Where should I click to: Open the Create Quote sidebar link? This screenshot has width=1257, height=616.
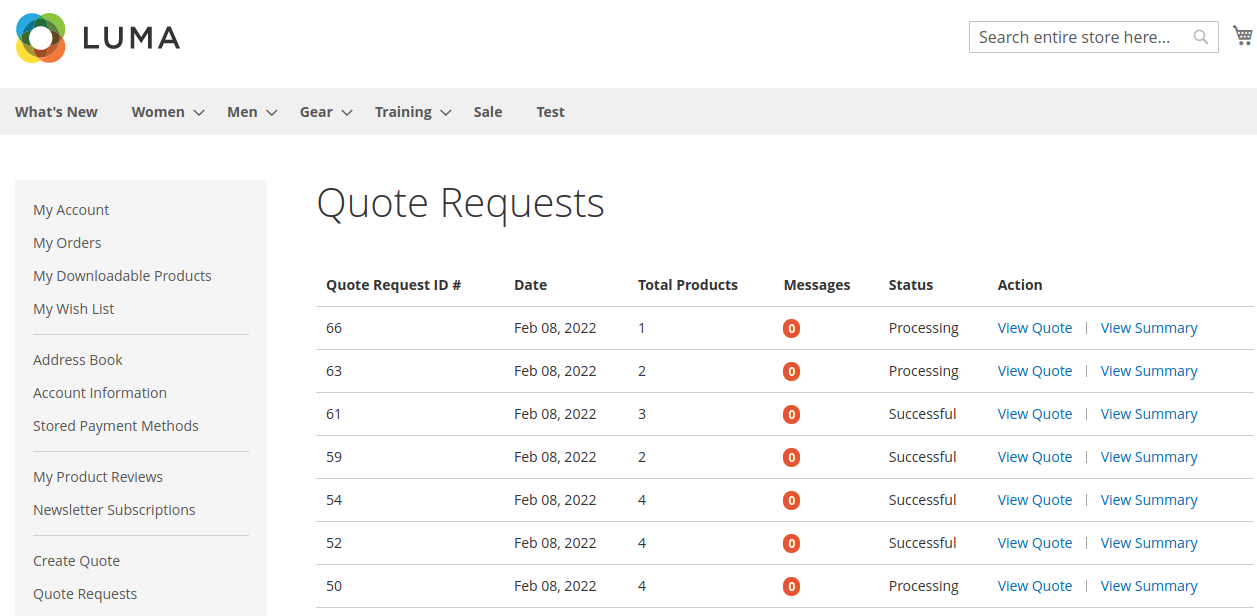click(76, 561)
